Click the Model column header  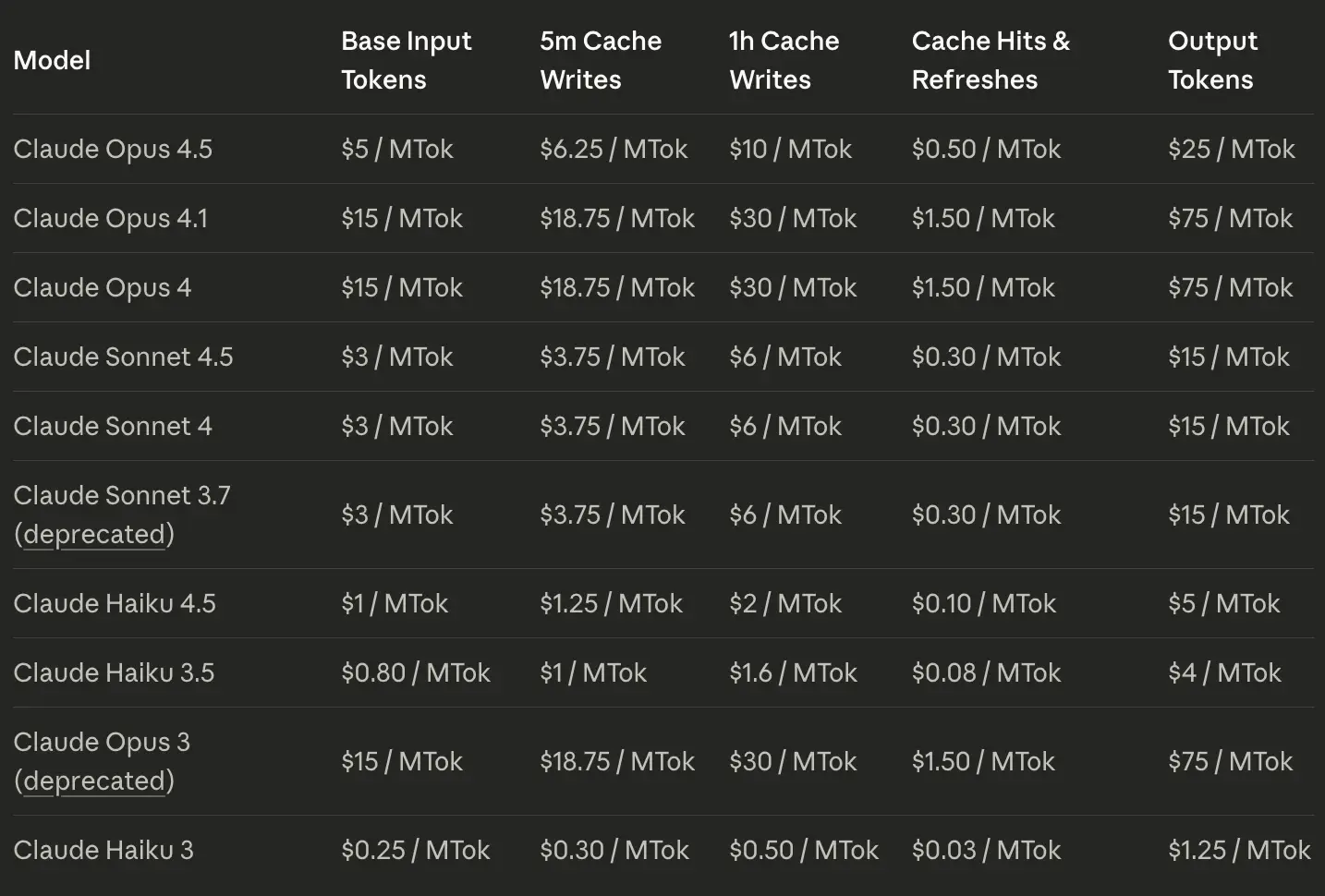52,61
